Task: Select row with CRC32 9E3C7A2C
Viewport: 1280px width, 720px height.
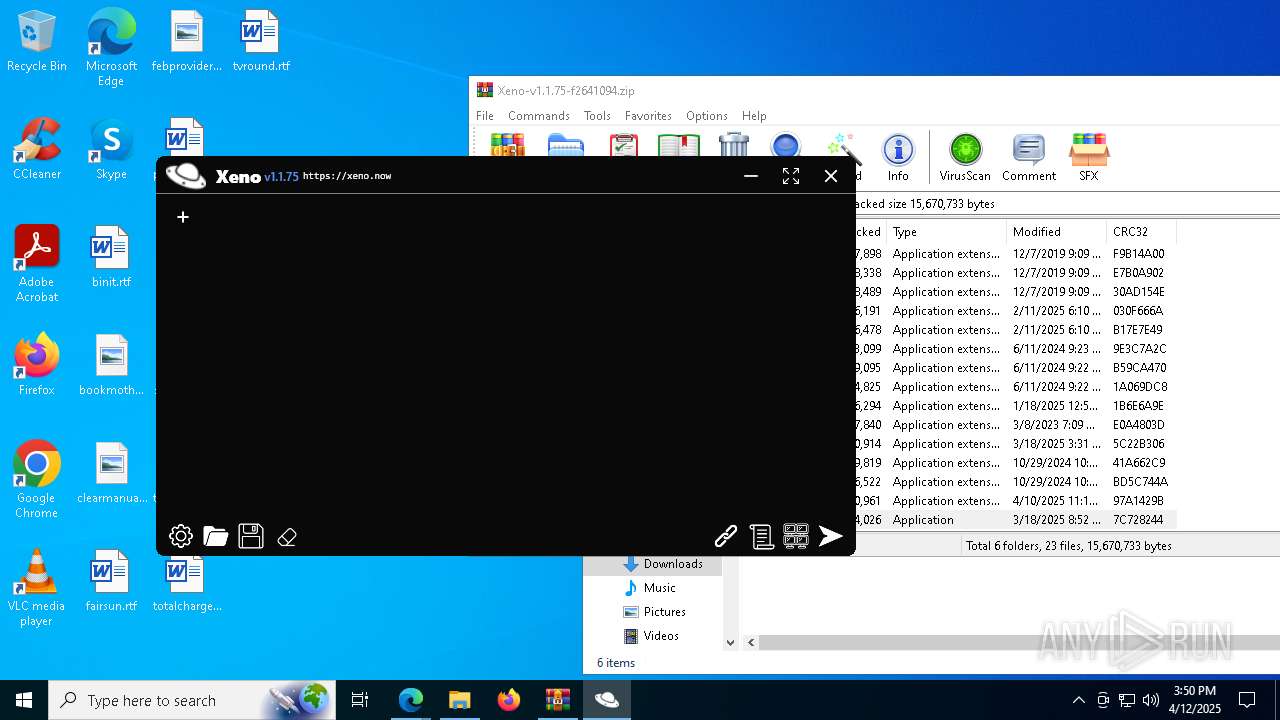Action: (x=1016, y=349)
